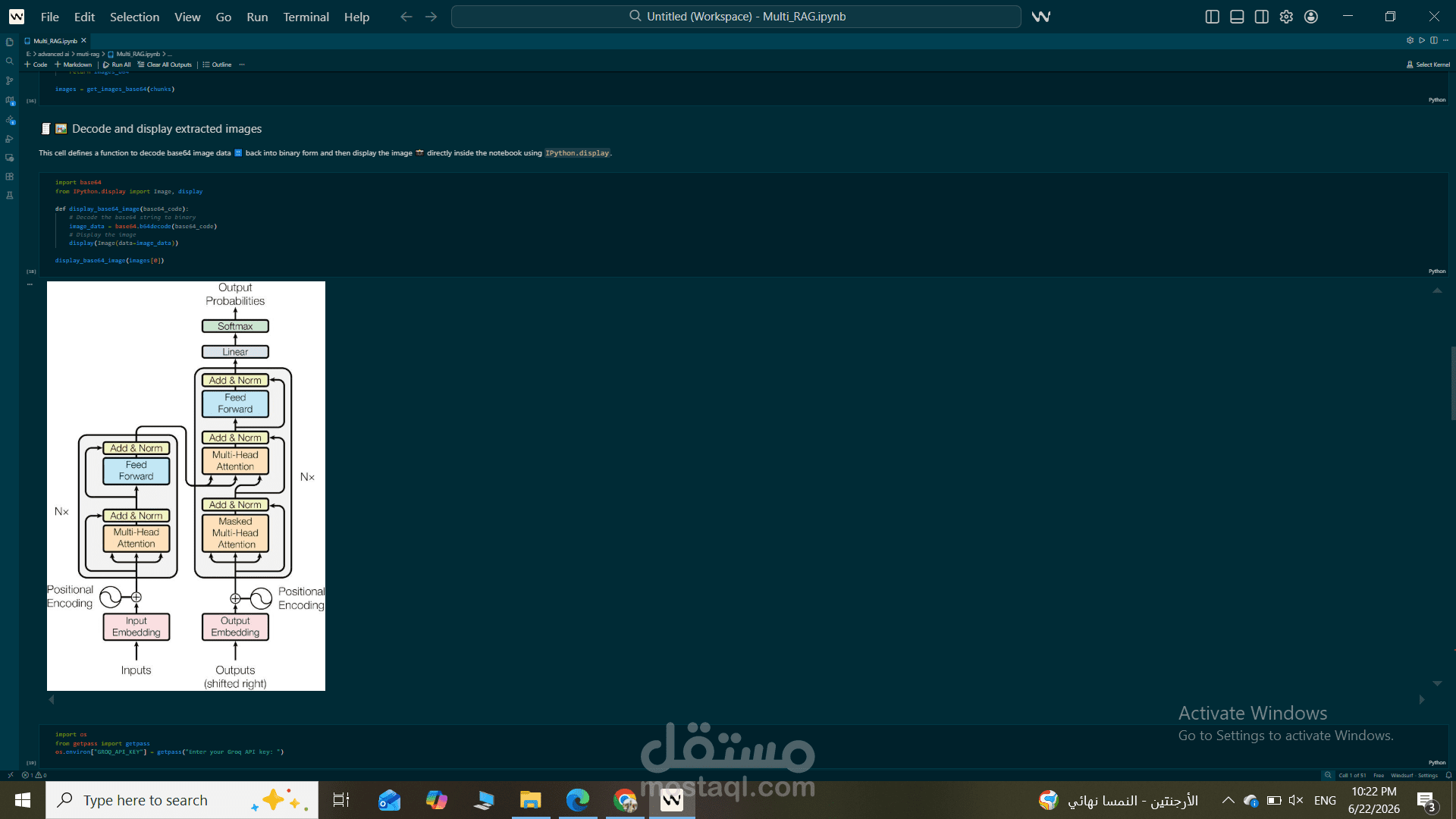Screen dimensions: 1456x819
Task: Click the 'Free' plan status entry
Action: [1379, 775]
